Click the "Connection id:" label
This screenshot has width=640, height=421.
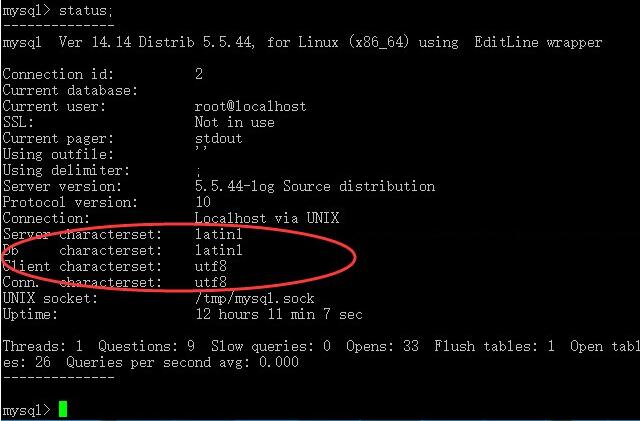click(x=58, y=74)
